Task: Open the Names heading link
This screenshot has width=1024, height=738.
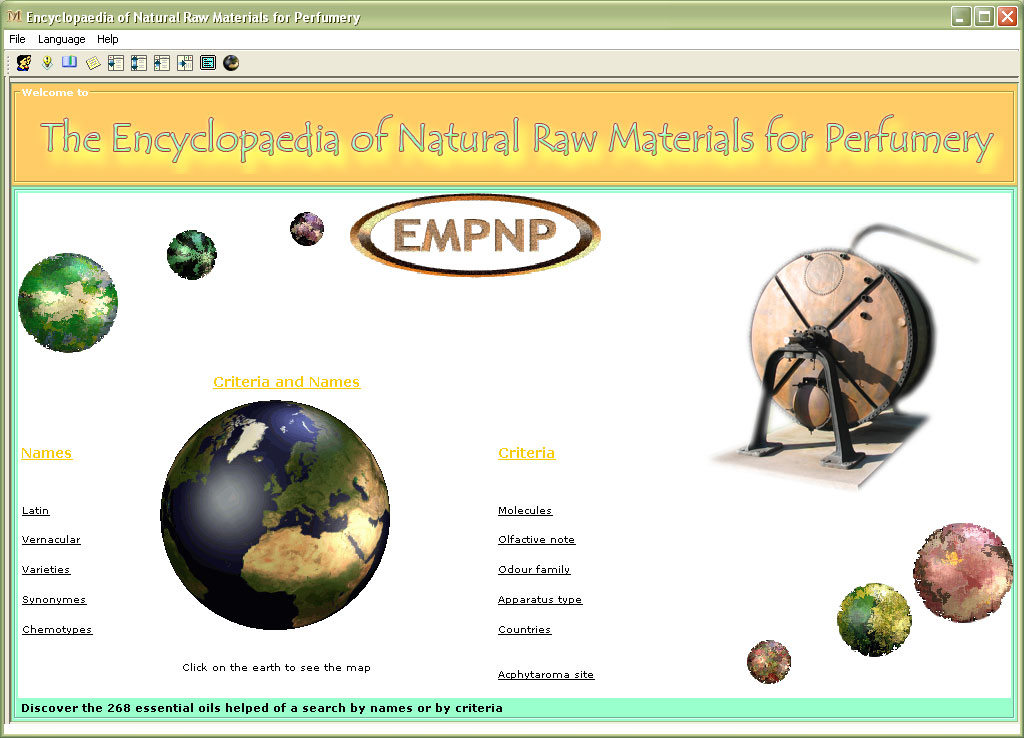Action: point(46,453)
